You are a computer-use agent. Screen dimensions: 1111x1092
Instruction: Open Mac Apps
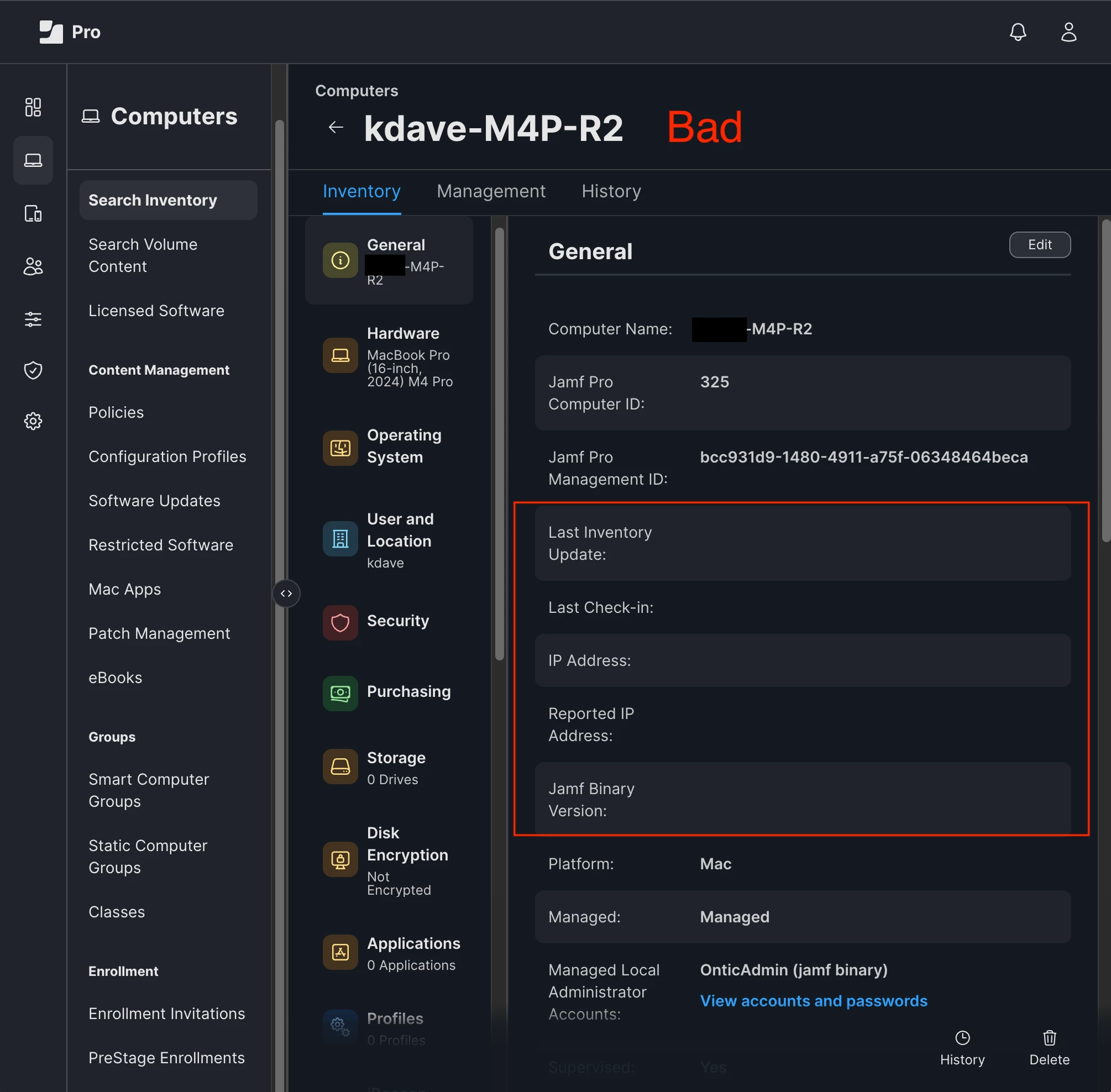coord(124,589)
